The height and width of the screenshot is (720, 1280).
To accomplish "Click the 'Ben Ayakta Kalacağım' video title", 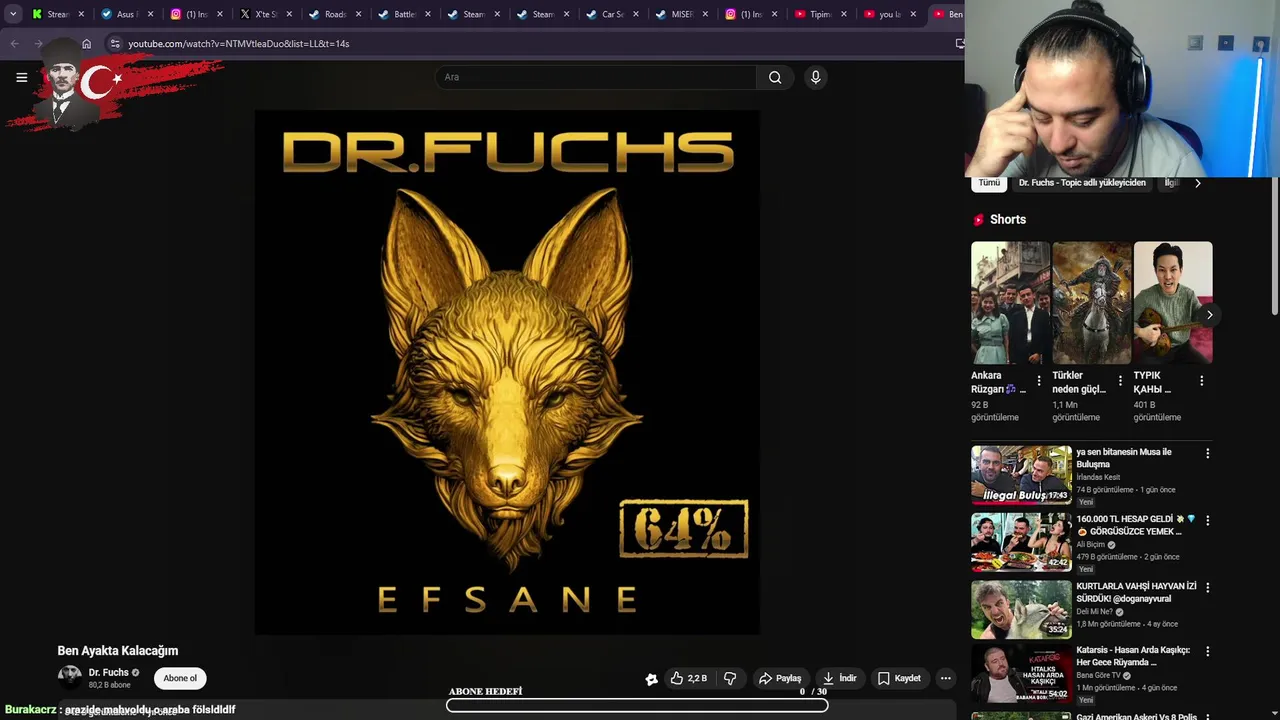I will tap(118, 651).
